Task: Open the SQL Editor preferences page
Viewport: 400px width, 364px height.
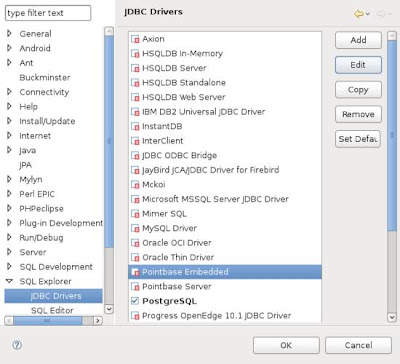Action: pos(52,310)
